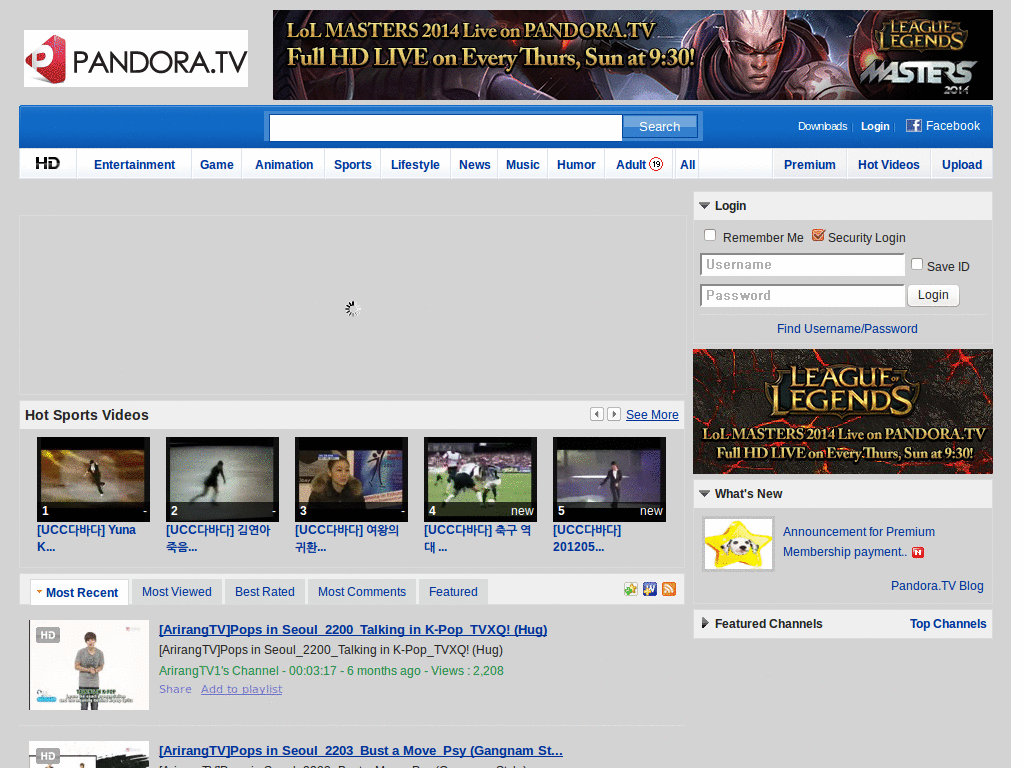
Task: Click the League of Legends sidebar banner
Action: [842, 411]
